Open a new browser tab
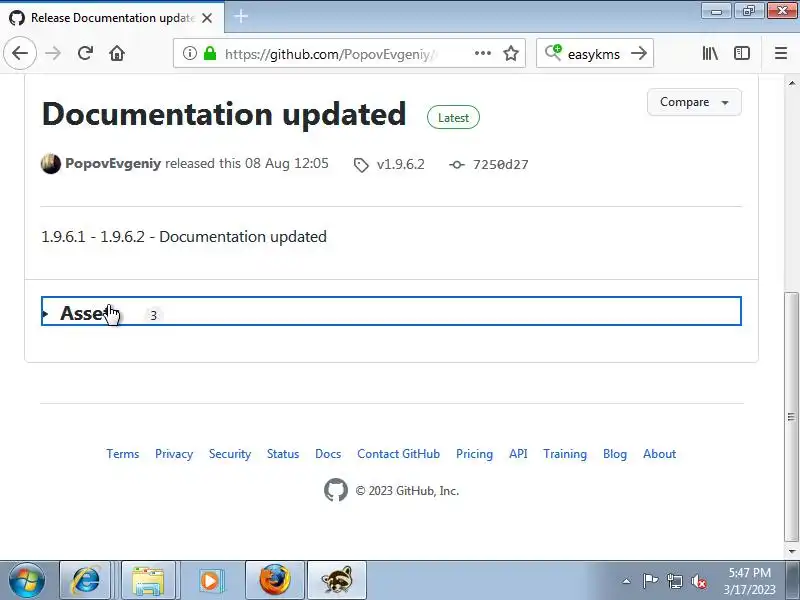This screenshot has width=800, height=600. click(x=241, y=16)
